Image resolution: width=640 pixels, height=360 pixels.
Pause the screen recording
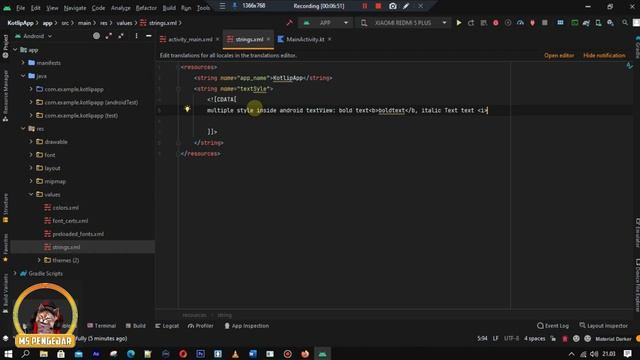[365, 6]
